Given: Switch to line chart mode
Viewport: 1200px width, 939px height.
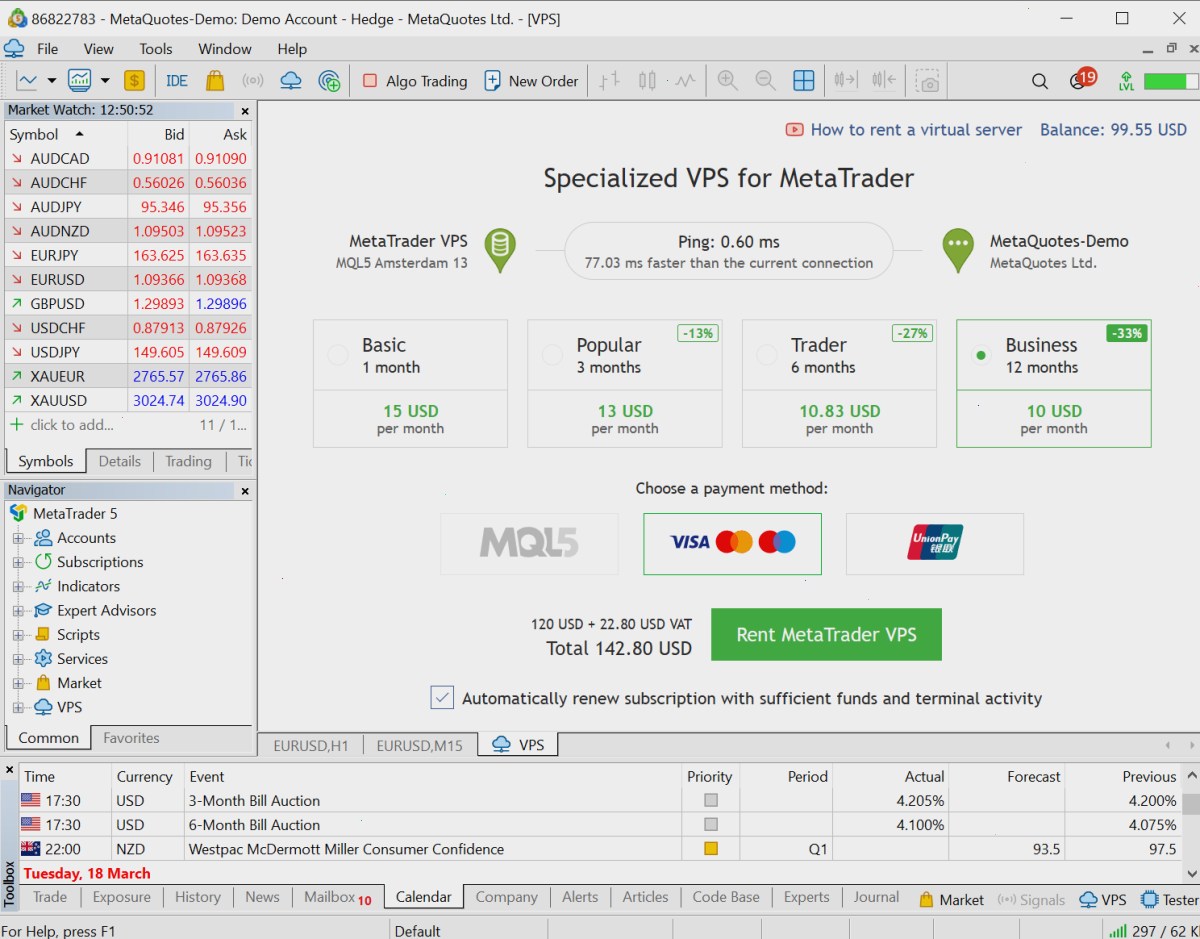Looking at the screenshot, I should click(x=684, y=81).
